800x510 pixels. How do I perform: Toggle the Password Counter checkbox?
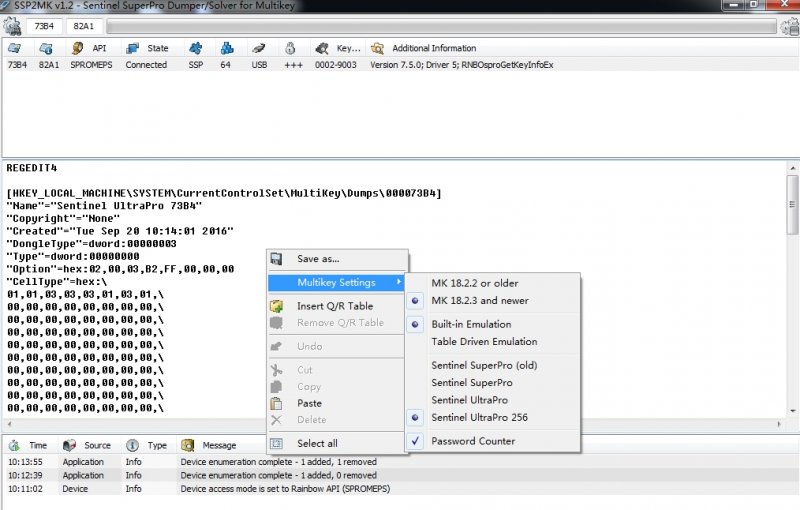[493, 441]
